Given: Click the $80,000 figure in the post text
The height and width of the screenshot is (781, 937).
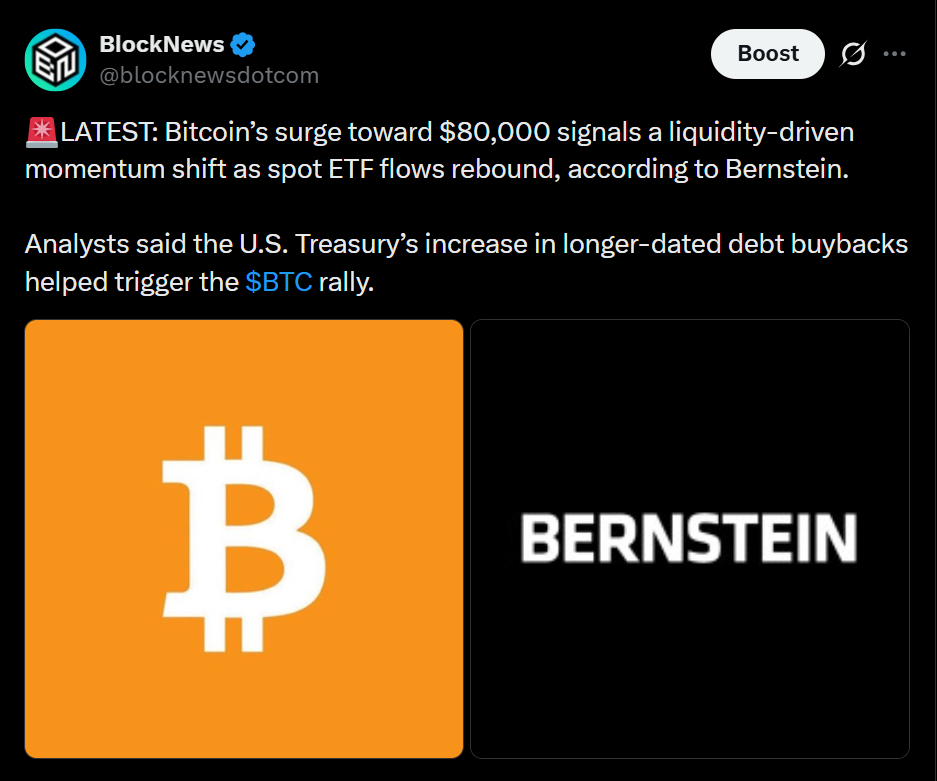Looking at the screenshot, I should coord(494,131).
